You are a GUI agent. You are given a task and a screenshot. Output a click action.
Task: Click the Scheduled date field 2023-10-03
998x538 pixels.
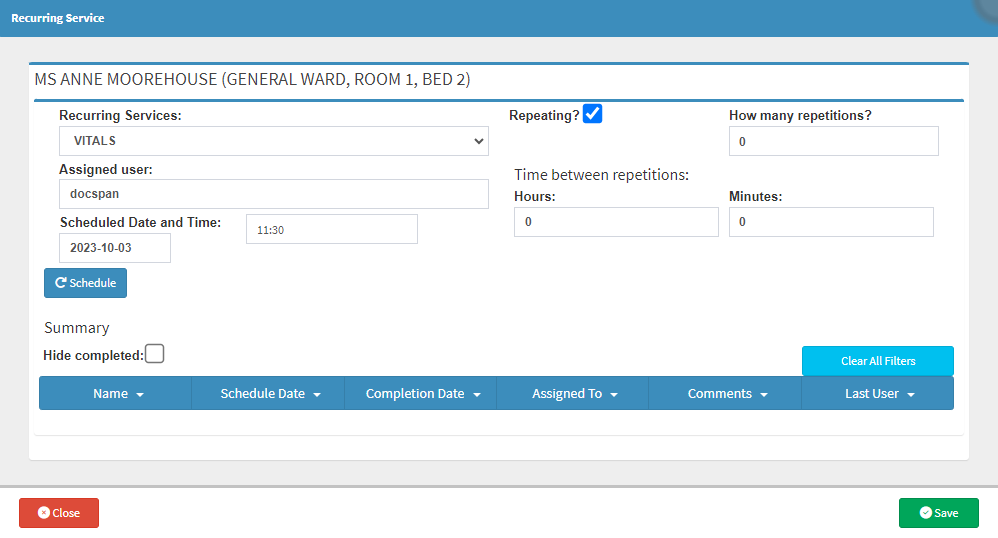coord(115,248)
